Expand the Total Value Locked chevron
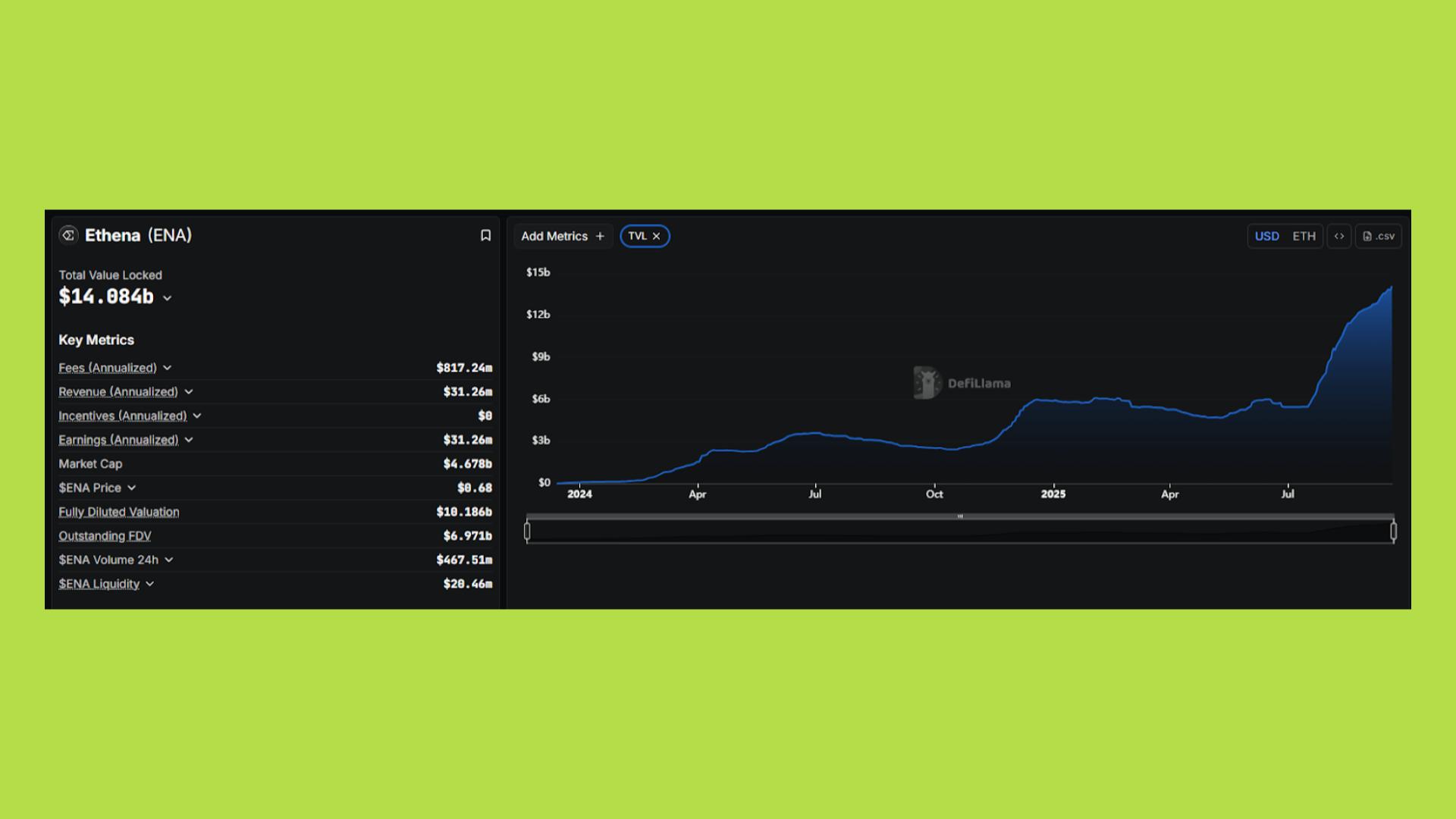Image resolution: width=1456 pixels, height=819 pixels. click(x=168, y=299)
